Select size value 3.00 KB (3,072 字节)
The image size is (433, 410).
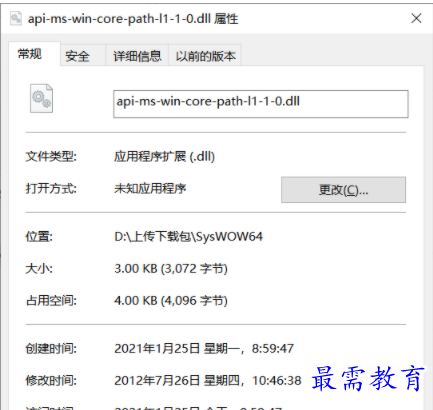171,269
